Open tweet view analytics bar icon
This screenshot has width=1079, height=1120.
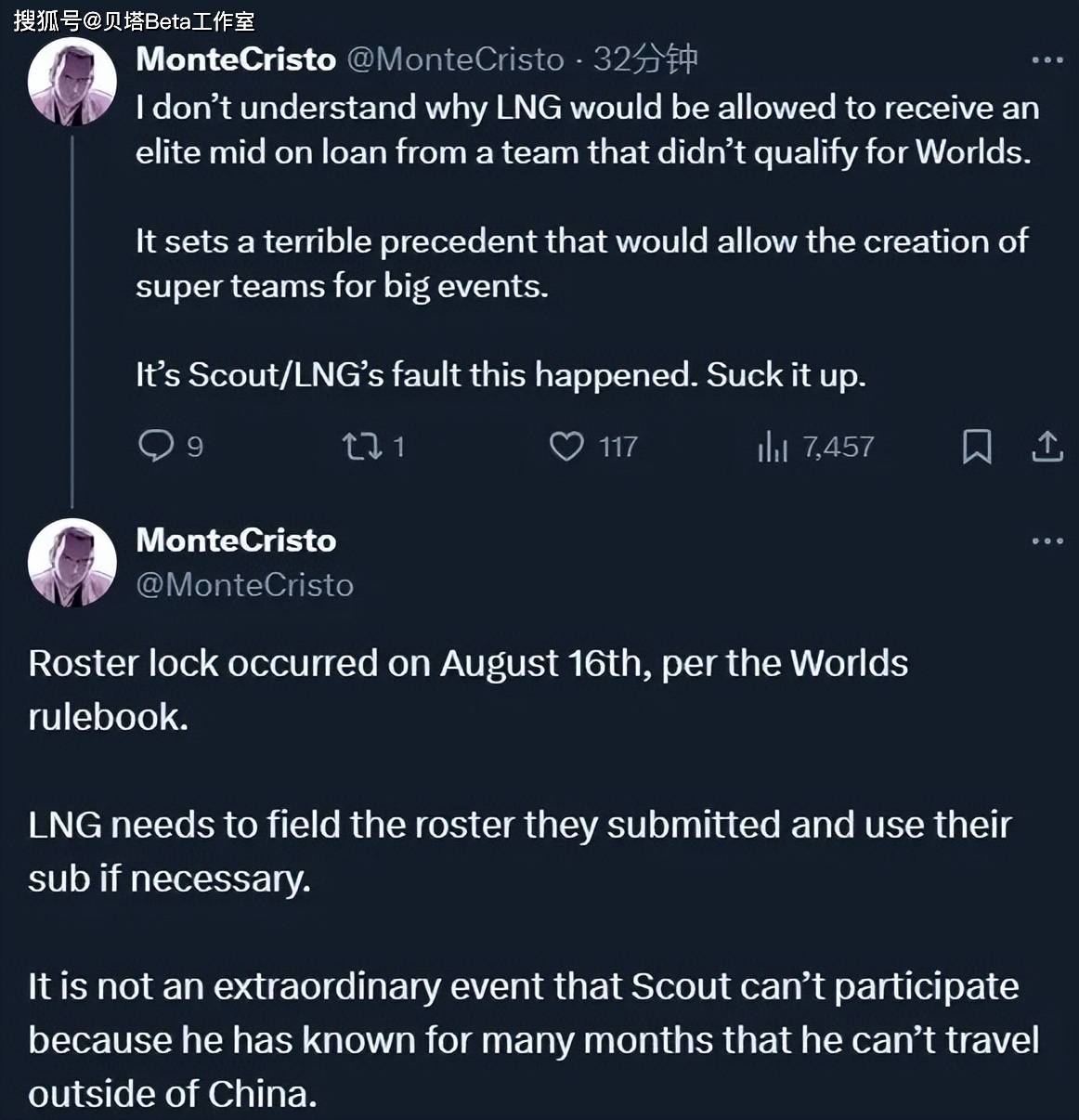772,447
